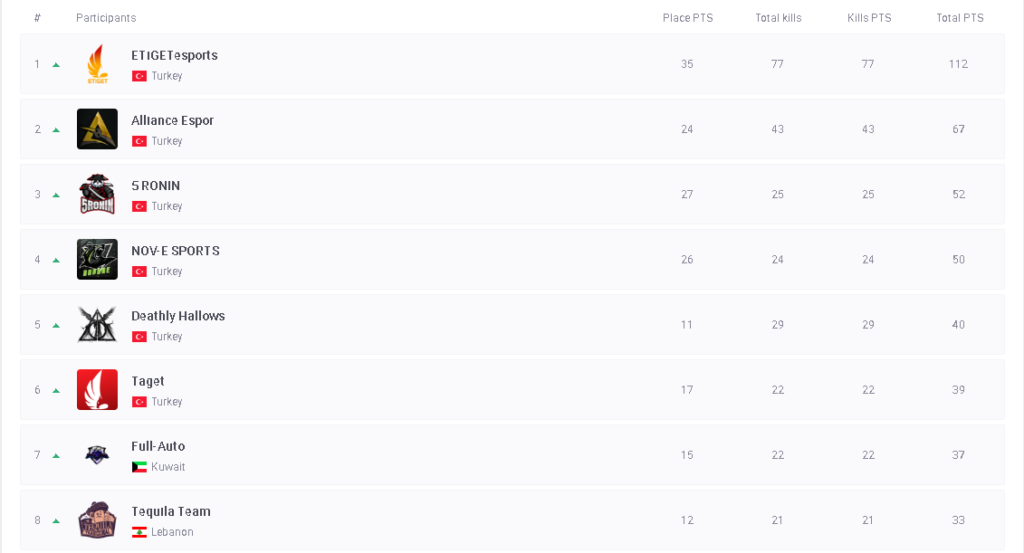Click Lebanon flag under Tequila Team
Screen dimensions: 1024x553
(x=139, y=532)
